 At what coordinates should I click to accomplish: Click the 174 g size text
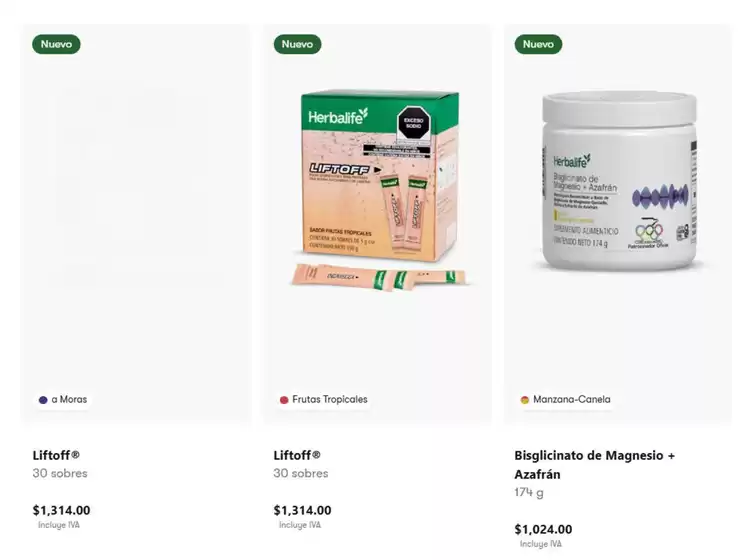[x=529, y=492]
